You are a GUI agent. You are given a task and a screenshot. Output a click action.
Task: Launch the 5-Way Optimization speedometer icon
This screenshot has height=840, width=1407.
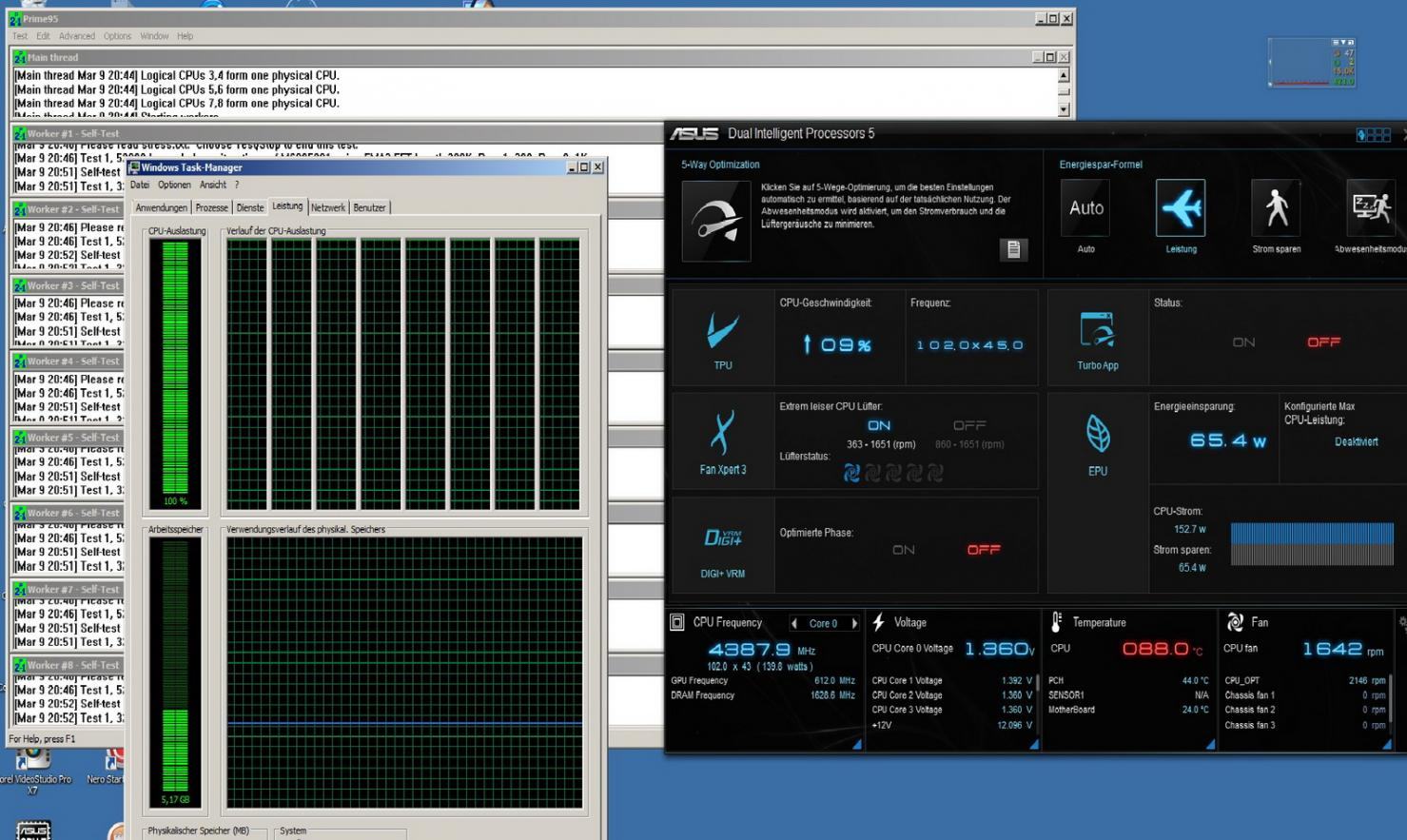point(716,221)
